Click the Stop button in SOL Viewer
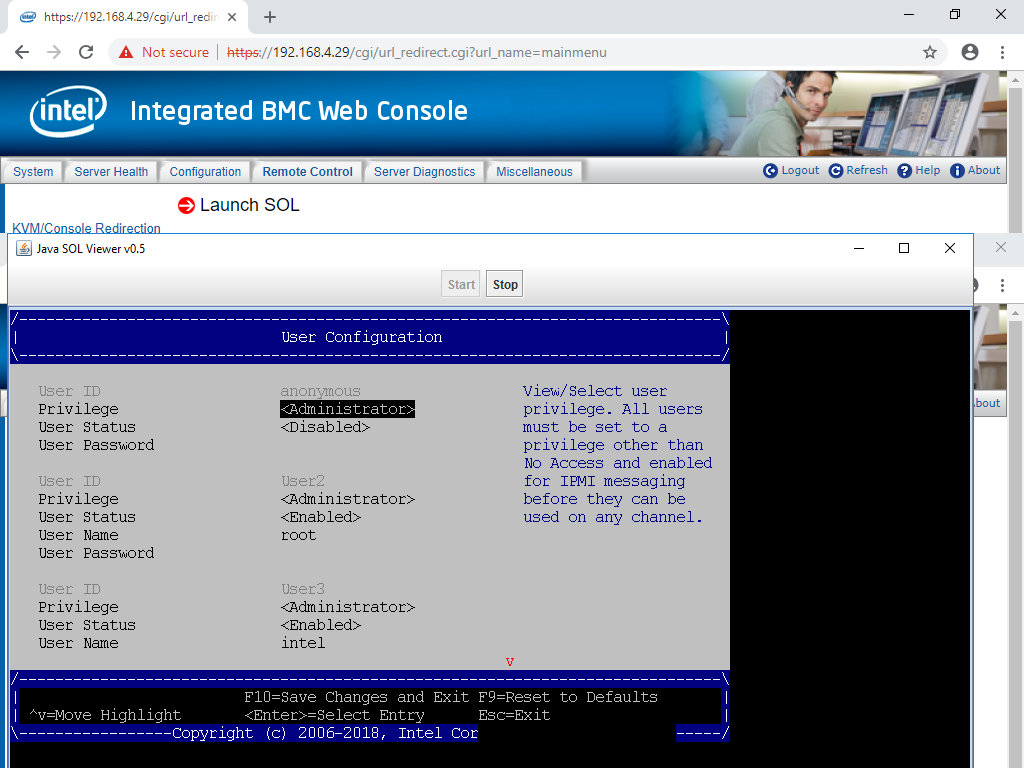 tap(505, 284)
